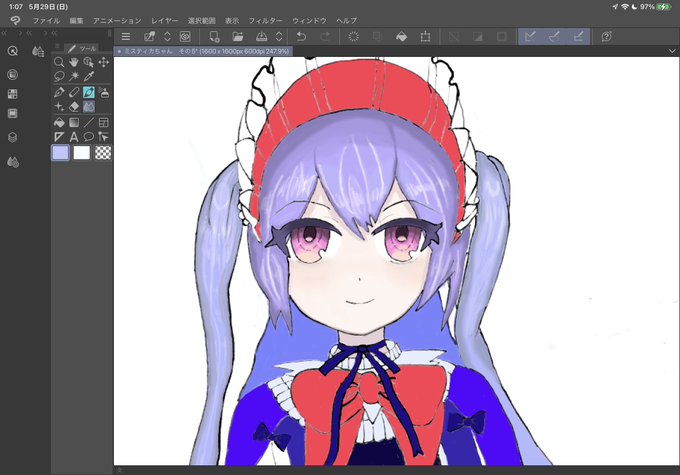Expand the up-down arrows next to Save
Screen dimensions: 680x475
[279, 37]
